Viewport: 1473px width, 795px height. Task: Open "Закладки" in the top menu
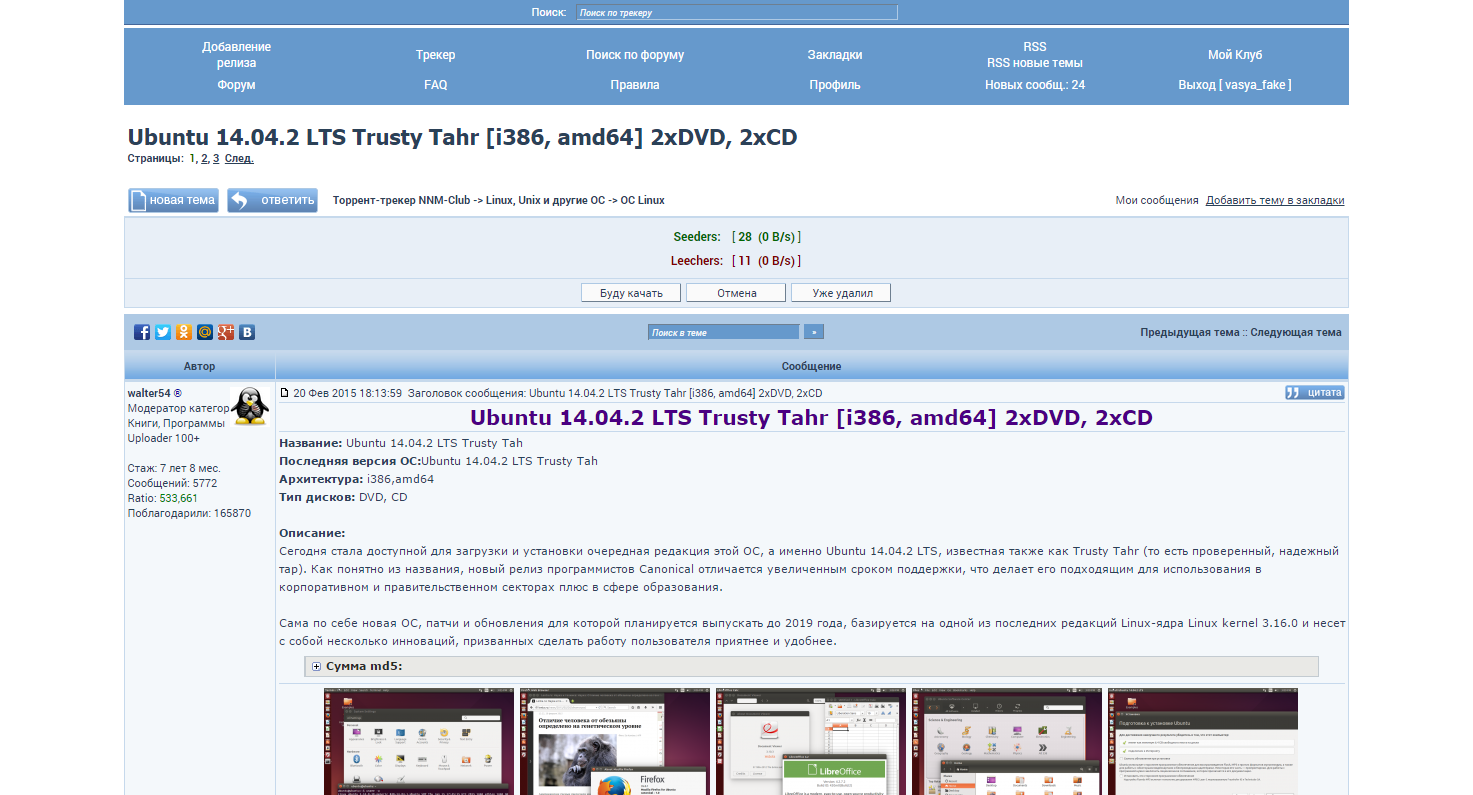[835, 55]
